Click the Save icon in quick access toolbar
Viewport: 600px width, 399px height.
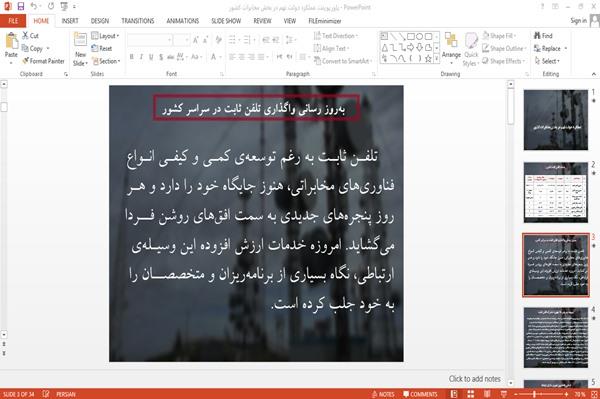[x=21, y=7]
